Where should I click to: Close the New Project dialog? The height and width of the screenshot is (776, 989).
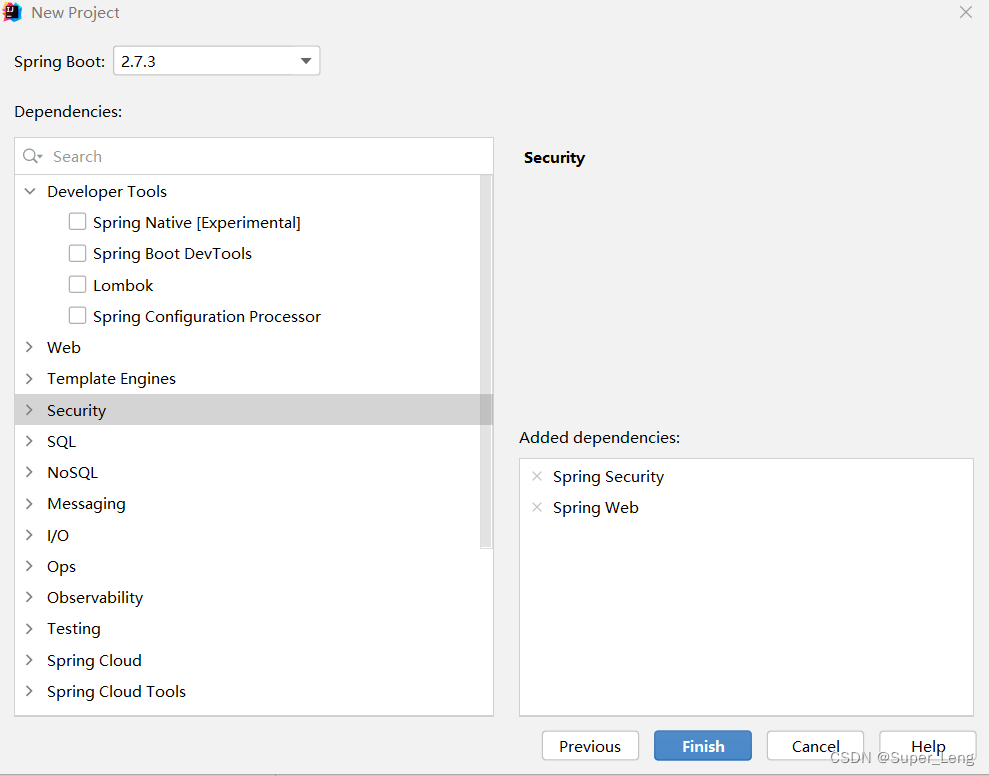[966, 12]
